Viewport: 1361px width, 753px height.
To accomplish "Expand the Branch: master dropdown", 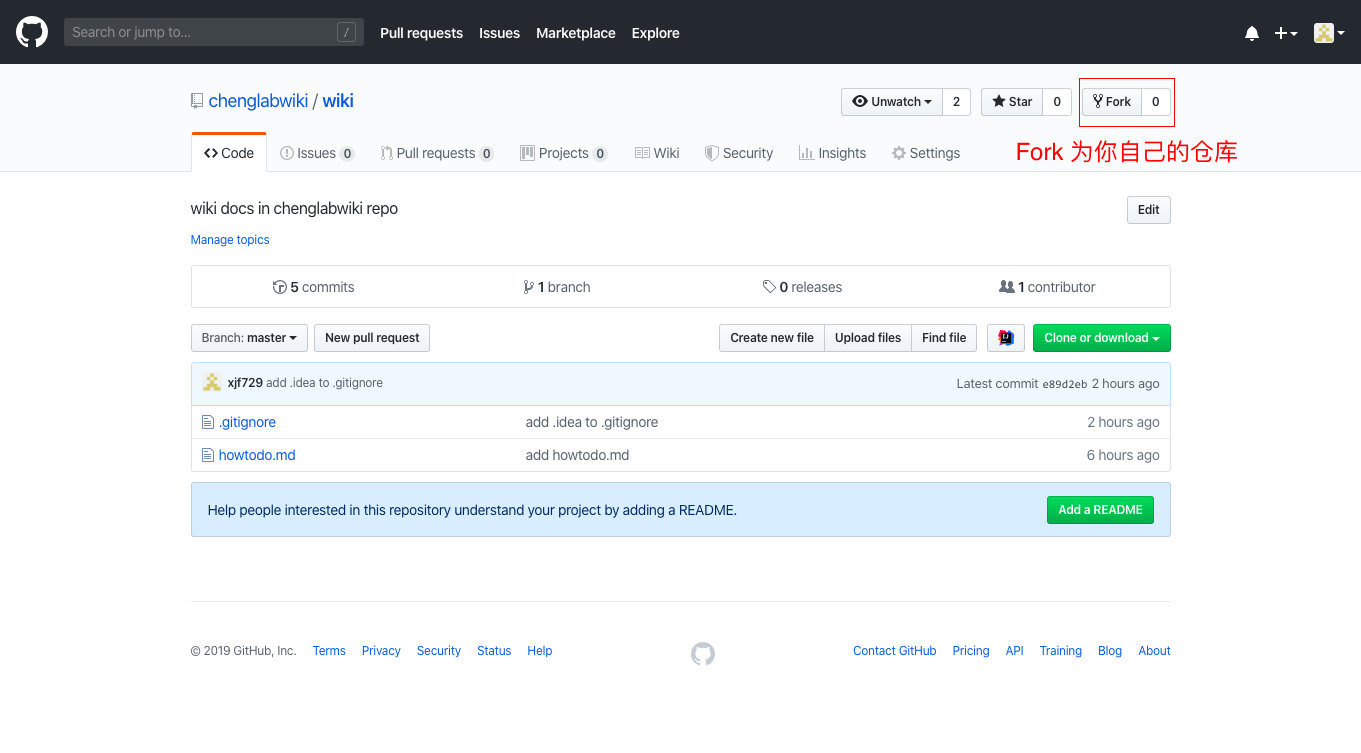I will tap(249, 338).
